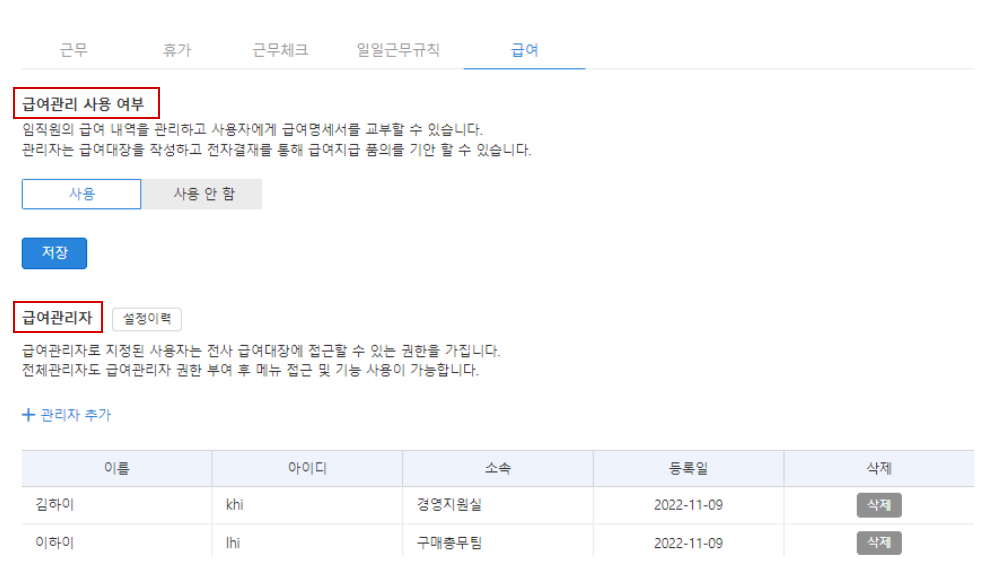
Task: Select the 근무체크 tab
Action: coord(280,50)
